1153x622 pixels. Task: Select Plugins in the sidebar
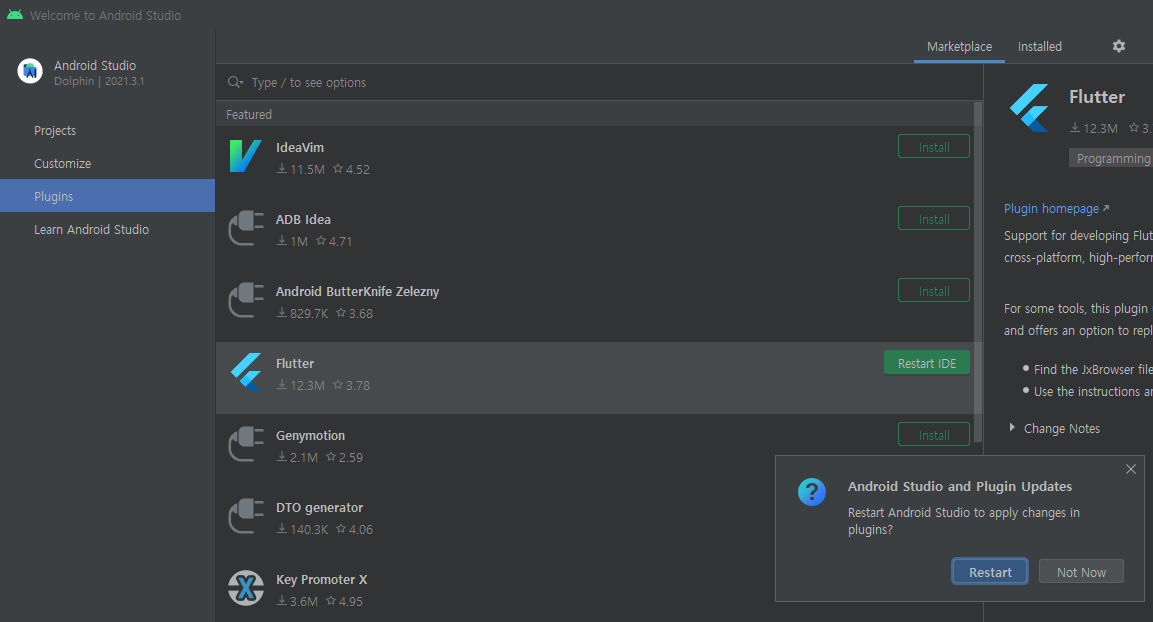(x=107, y=196)
